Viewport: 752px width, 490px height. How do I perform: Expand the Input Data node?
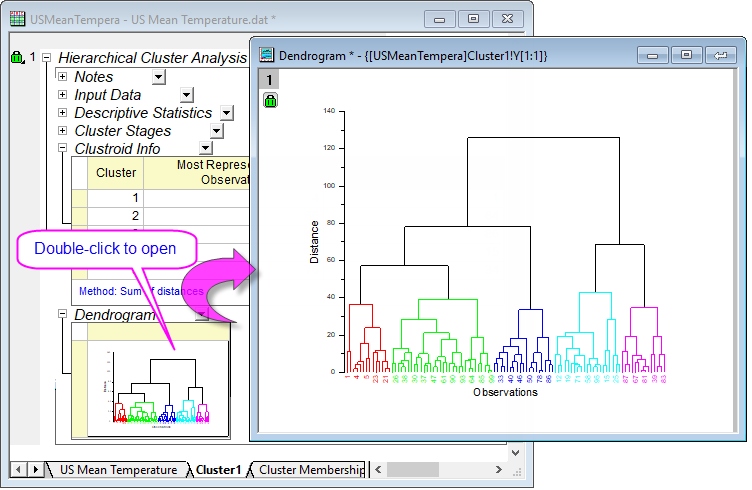(63, 95)
